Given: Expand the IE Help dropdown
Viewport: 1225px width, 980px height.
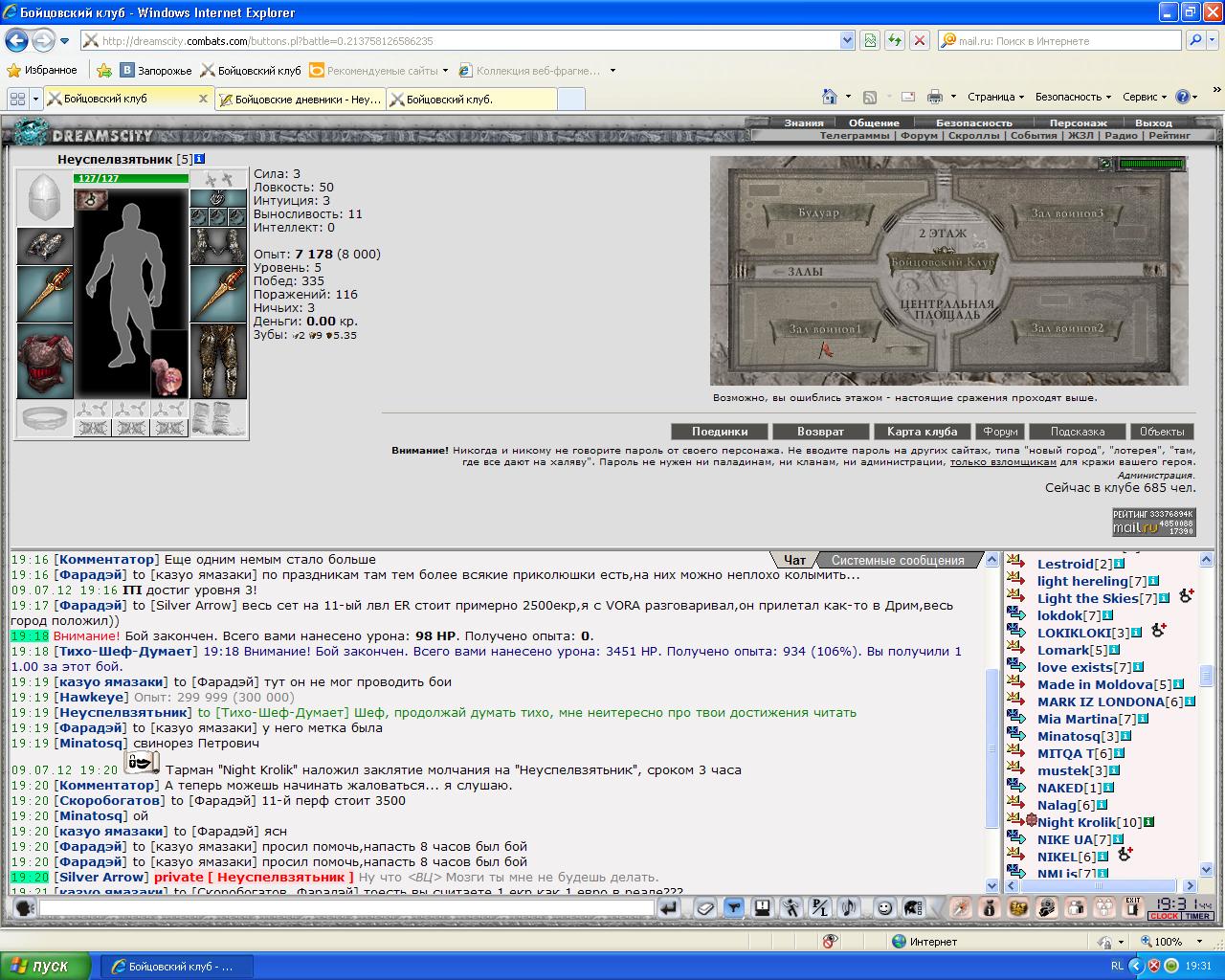Looking at the screenshot, I should pyautogui.click(x=1196, y=97).
